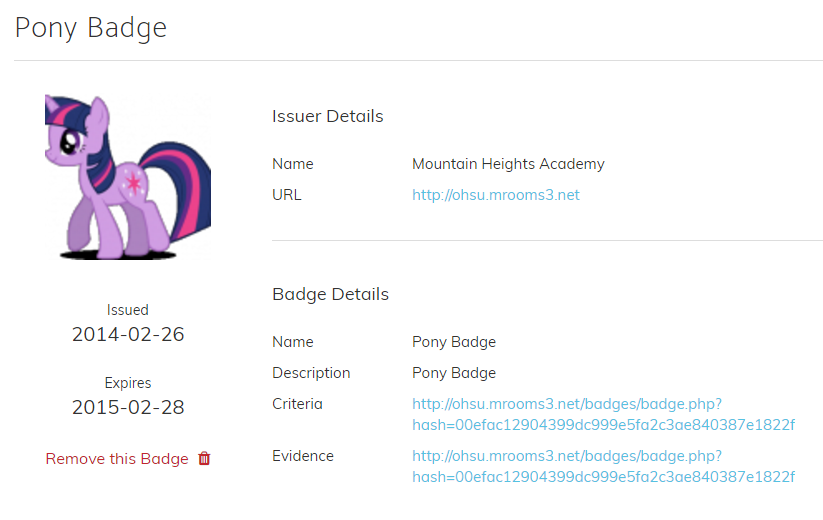Click the Expires label
823x520 pixels.
click(x=128, y=383)
